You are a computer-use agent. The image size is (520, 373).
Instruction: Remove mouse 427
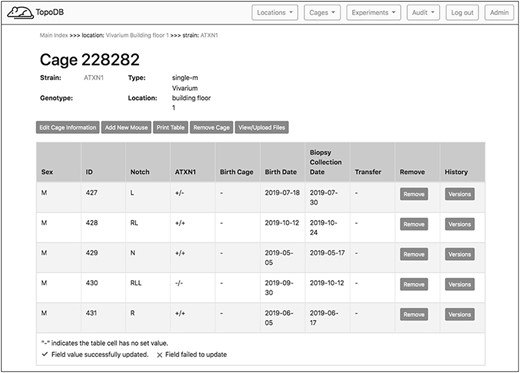click(414, 194)
